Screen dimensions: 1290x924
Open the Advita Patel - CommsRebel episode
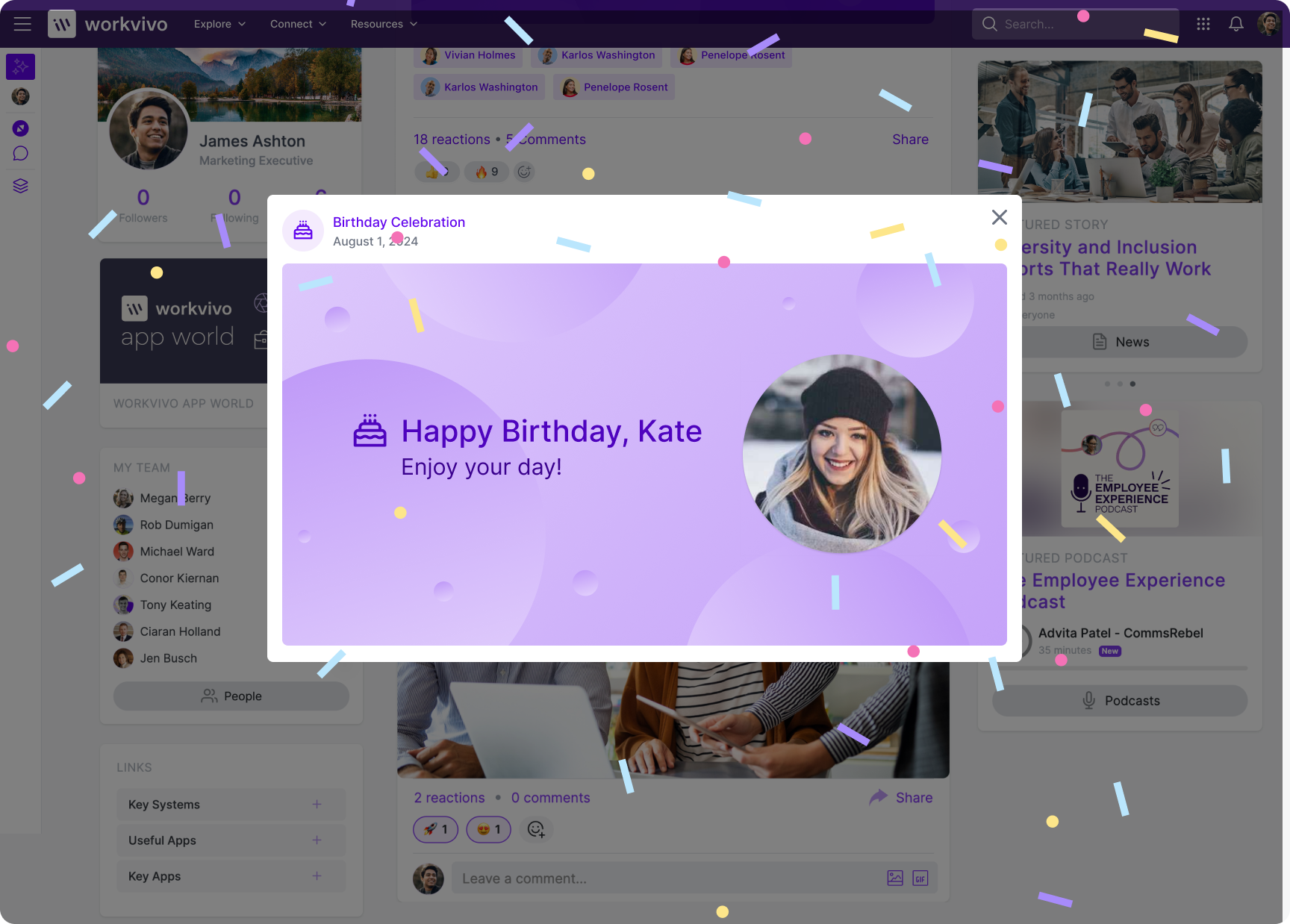point(1121,633)
